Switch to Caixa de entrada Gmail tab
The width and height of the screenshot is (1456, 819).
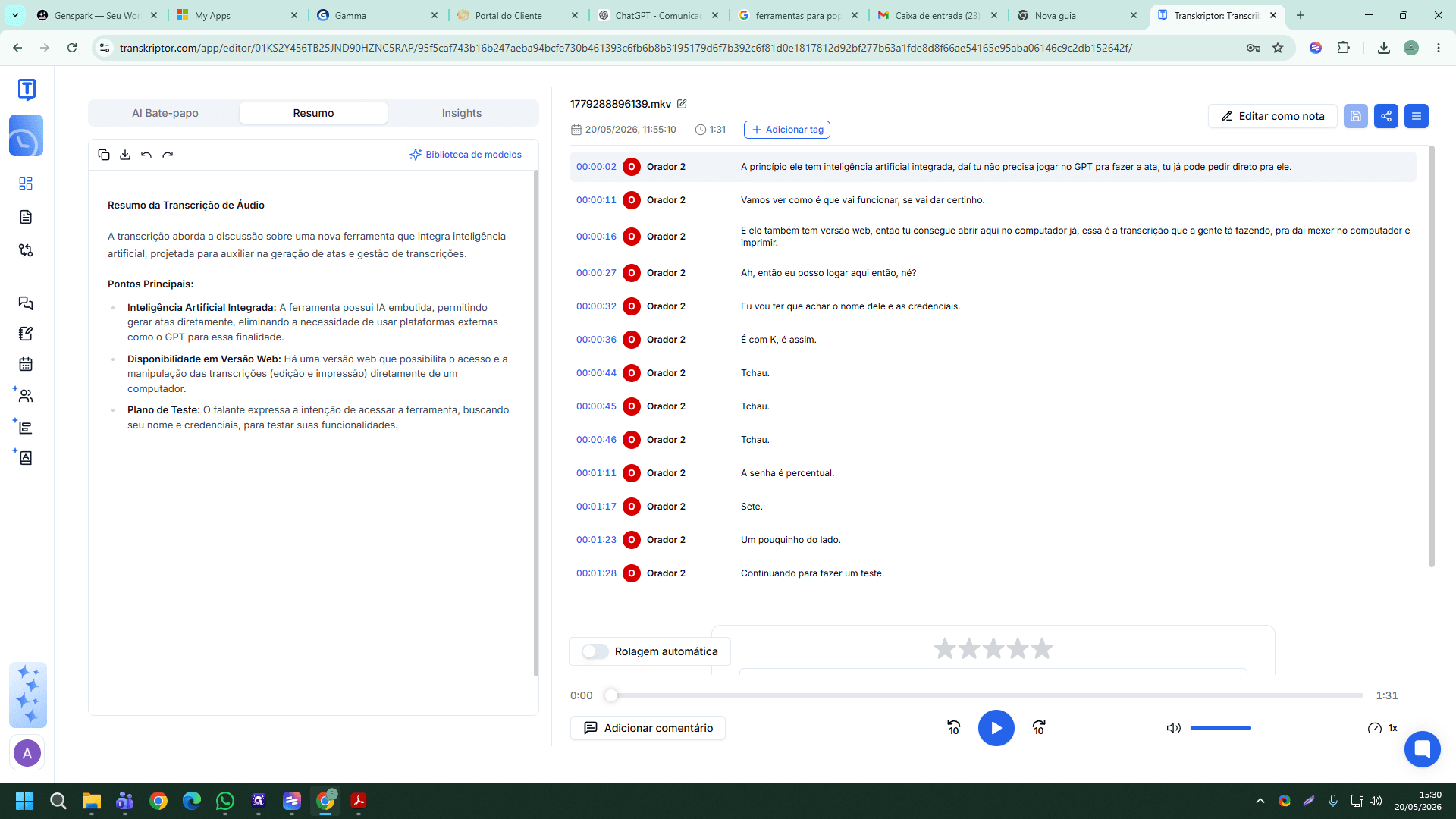(937, 15)
